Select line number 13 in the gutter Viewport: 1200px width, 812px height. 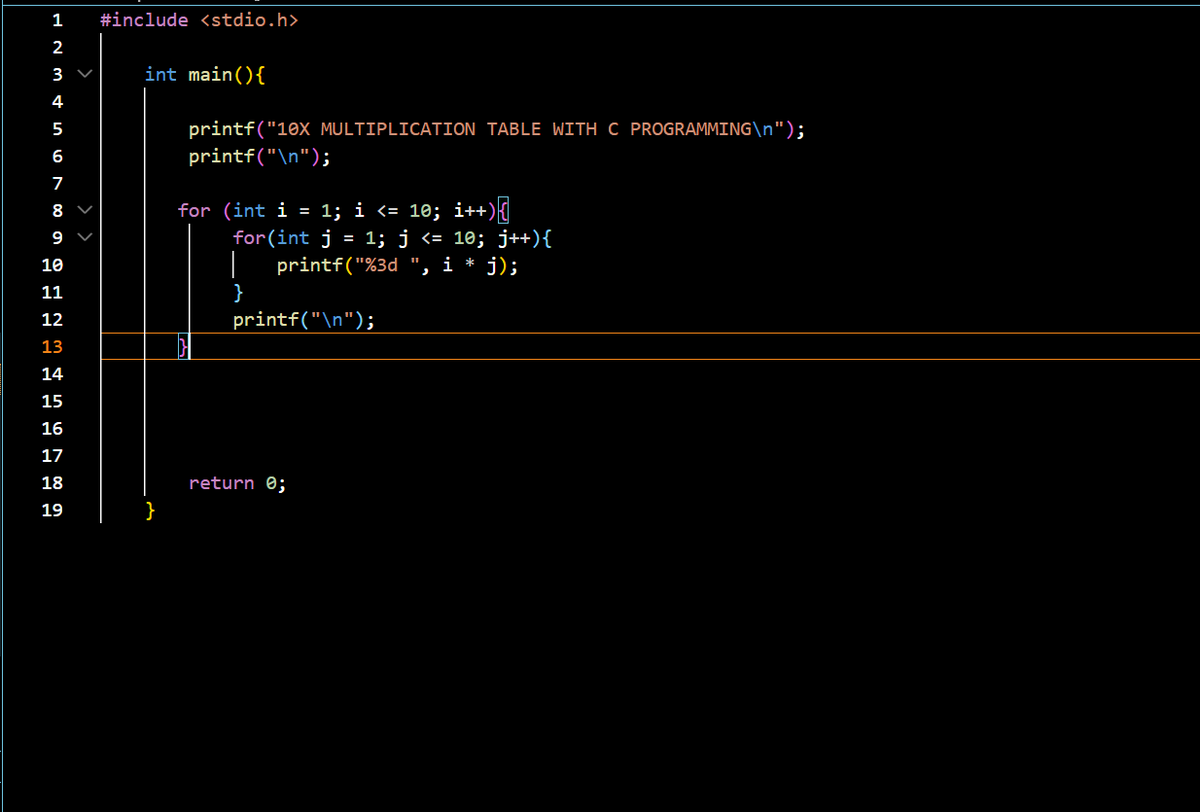pos(52,347)
